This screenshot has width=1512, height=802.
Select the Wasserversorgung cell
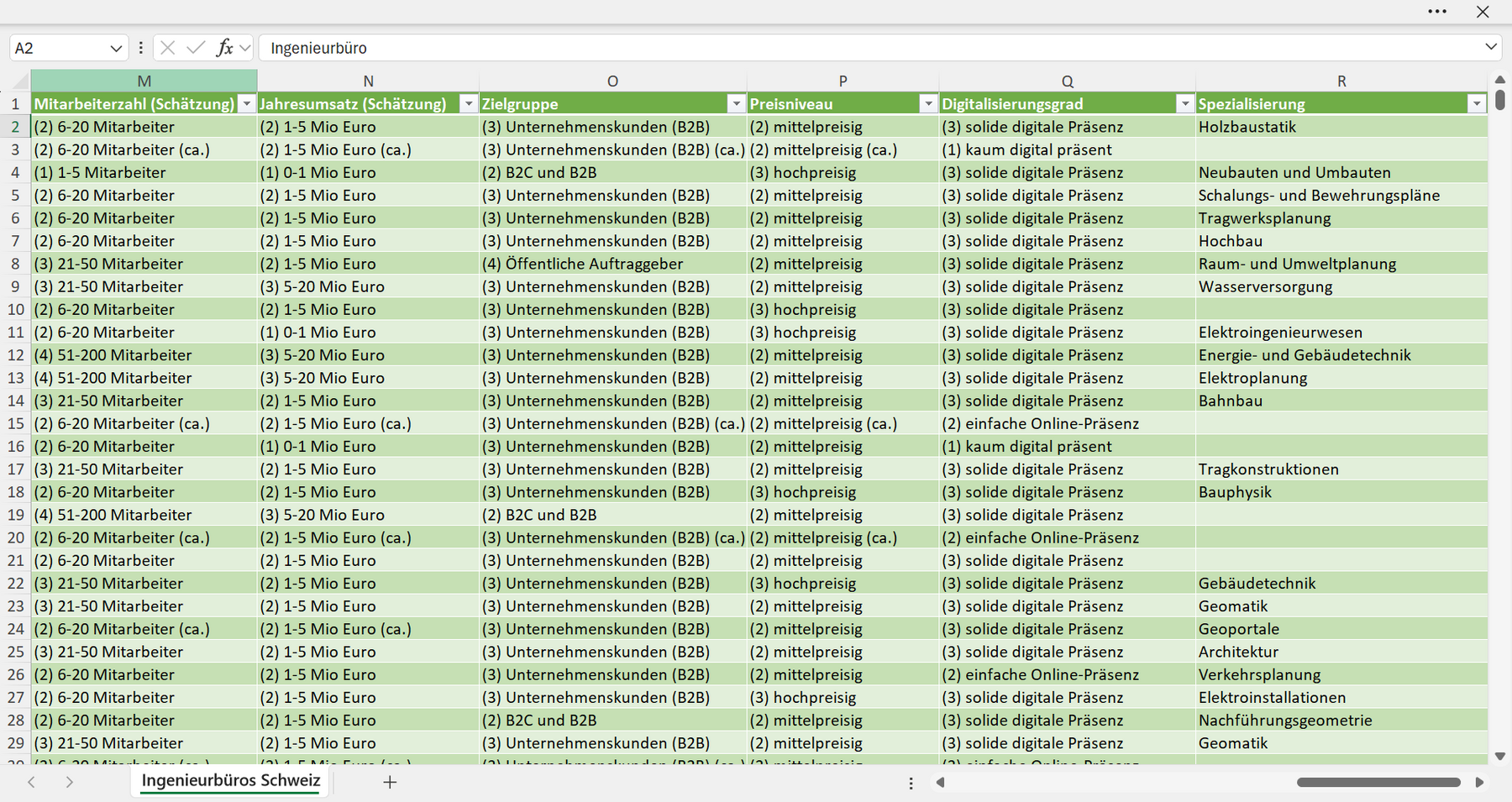1341,286
